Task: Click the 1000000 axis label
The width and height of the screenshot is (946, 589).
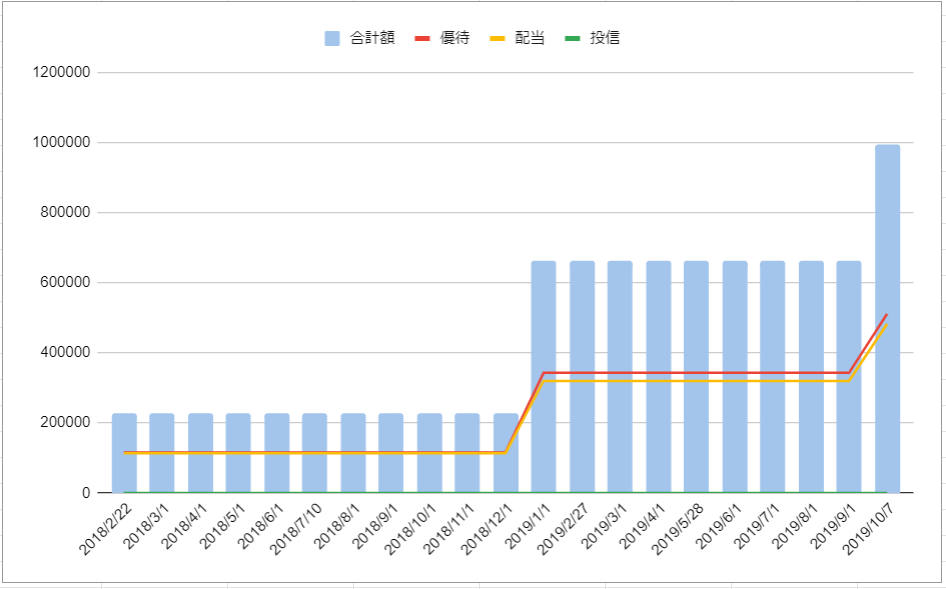Action: click(x=61, y=142)
